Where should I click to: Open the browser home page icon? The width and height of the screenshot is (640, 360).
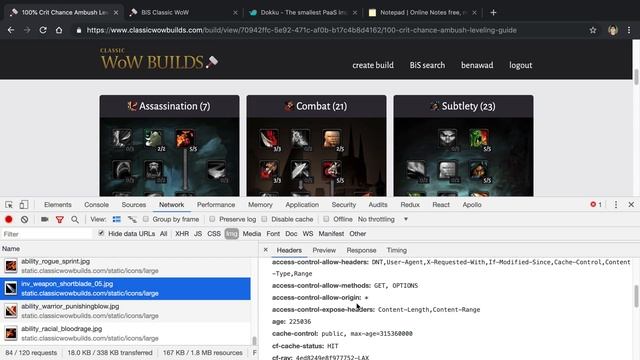coord(59,30)
